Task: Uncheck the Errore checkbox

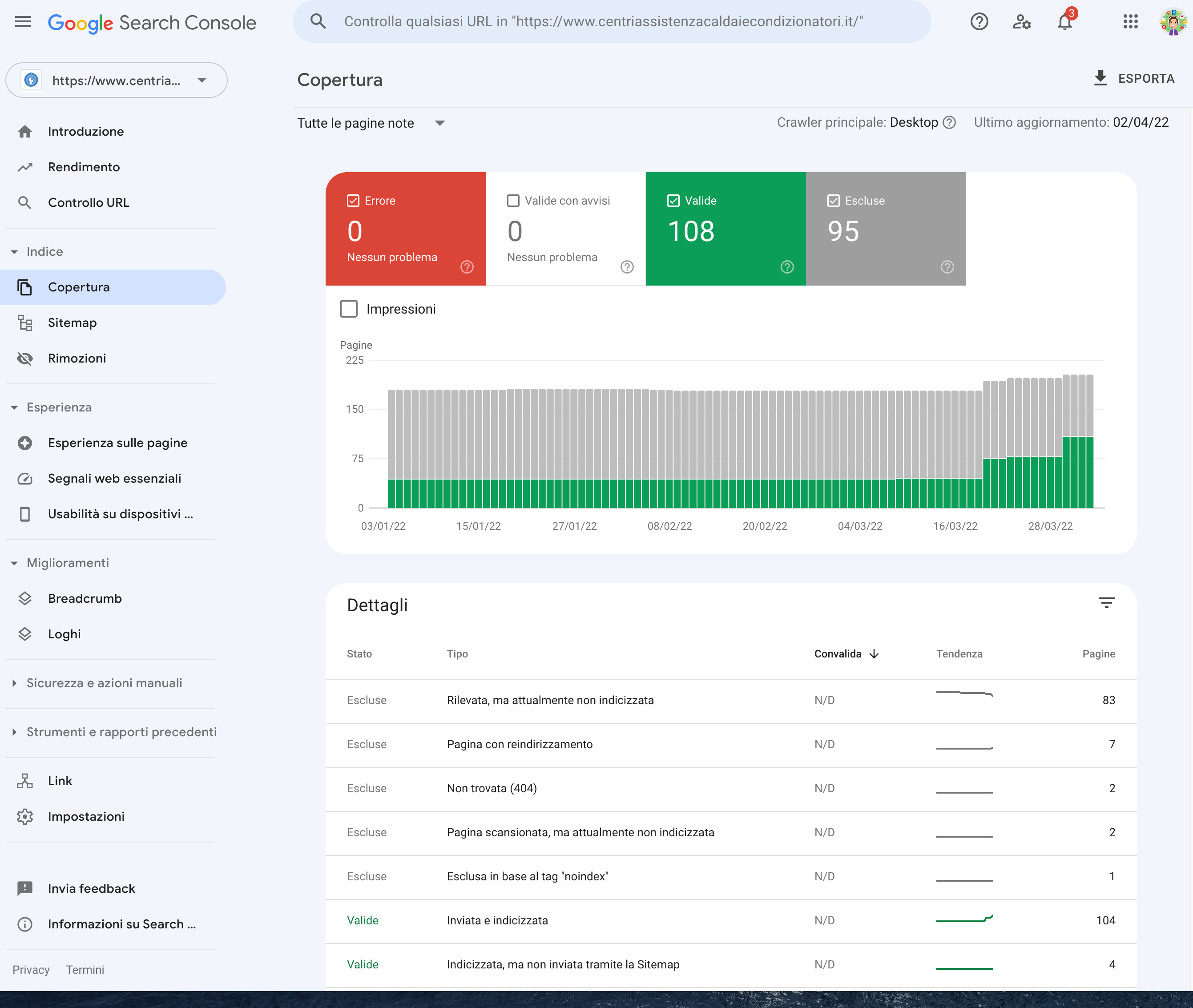Action: (353, 201)
